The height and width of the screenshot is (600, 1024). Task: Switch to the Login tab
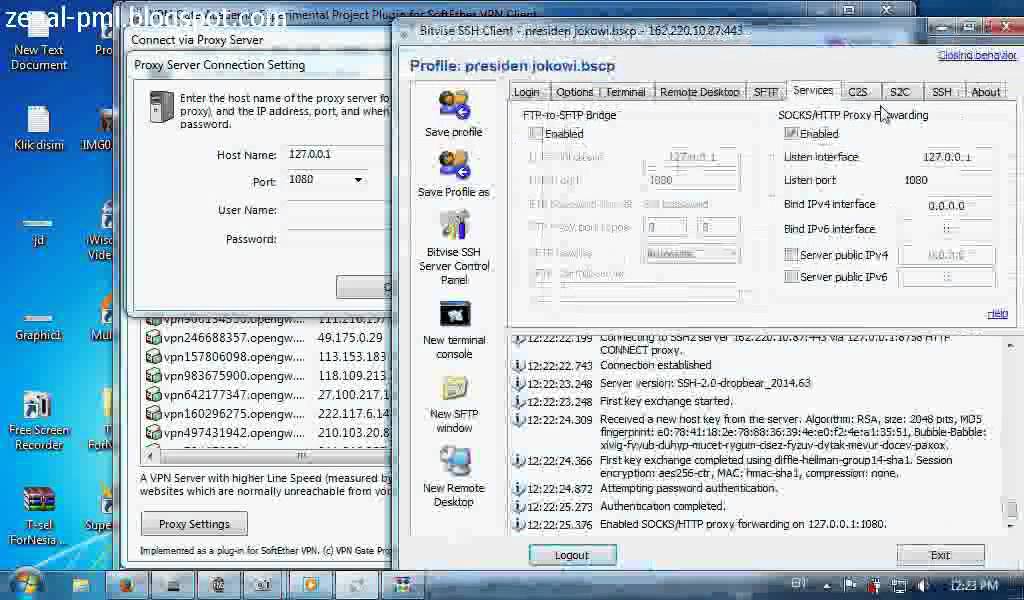coord(527,92)
